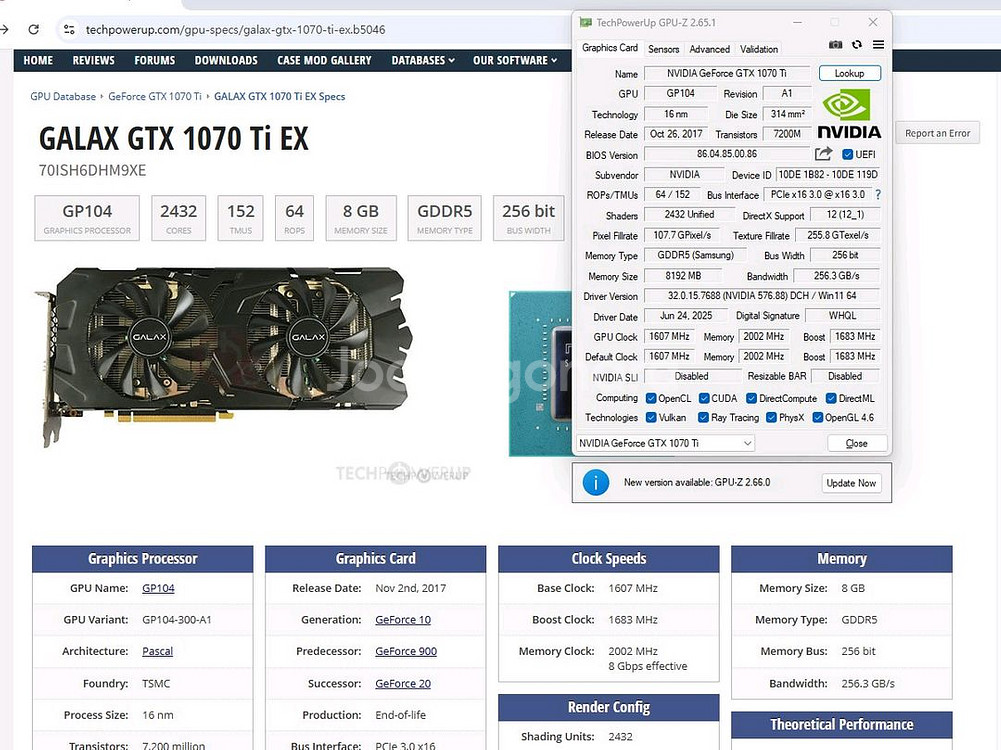Click the GALAX graphics card photo
The height and width of the screenshot is (750, 1001).
(x=224, y=355)
